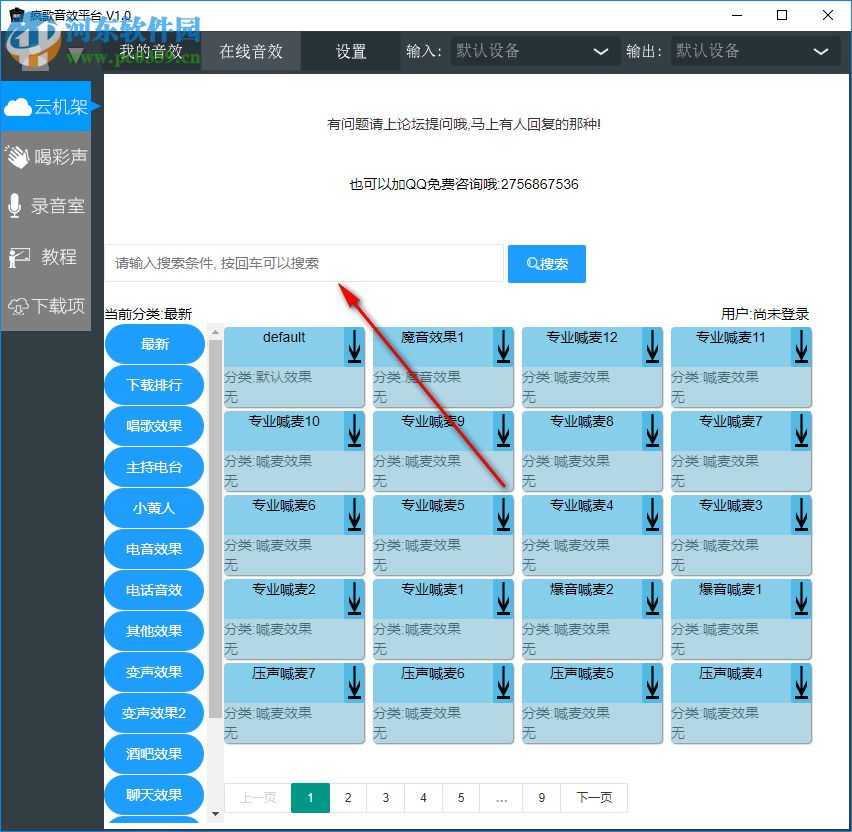The height and width of the screenshot is (832, 852).
Task: Expand the pagination ellipsis for more pages
Action: (502, 798)
